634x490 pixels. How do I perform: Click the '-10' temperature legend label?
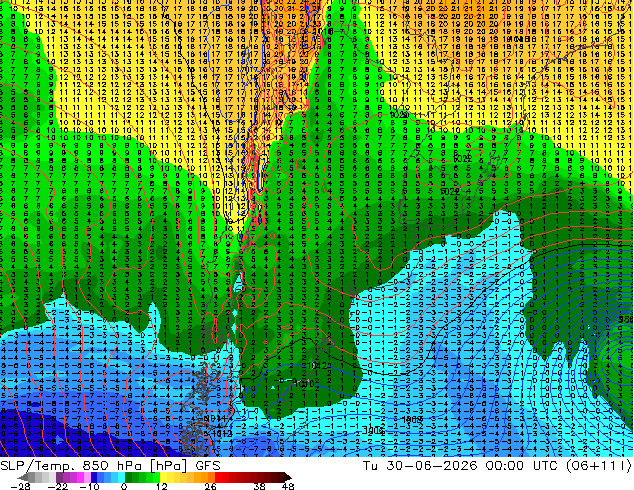point(90,486)
